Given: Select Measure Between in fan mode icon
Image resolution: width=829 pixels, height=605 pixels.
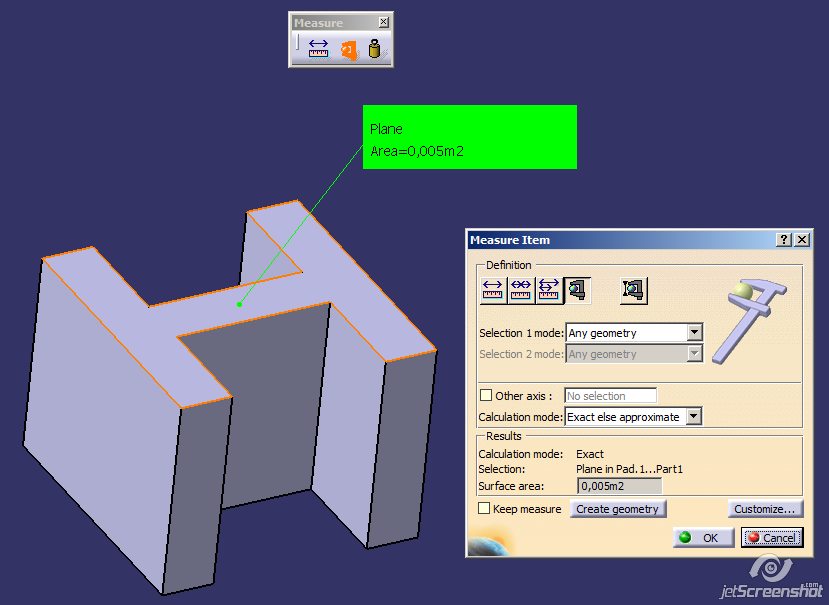Looking at the screenshot, I should 548,290.
